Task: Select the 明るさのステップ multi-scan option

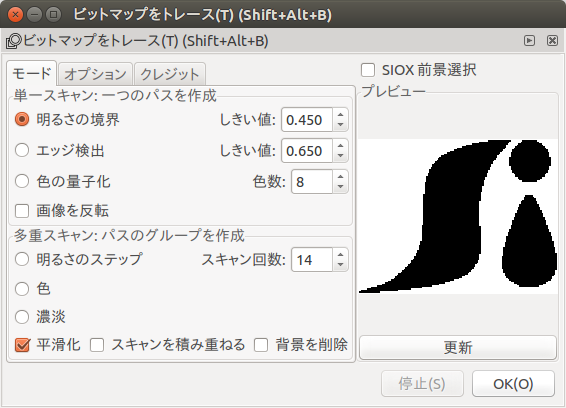Action: pyautogui.click(x=22, y=259)
